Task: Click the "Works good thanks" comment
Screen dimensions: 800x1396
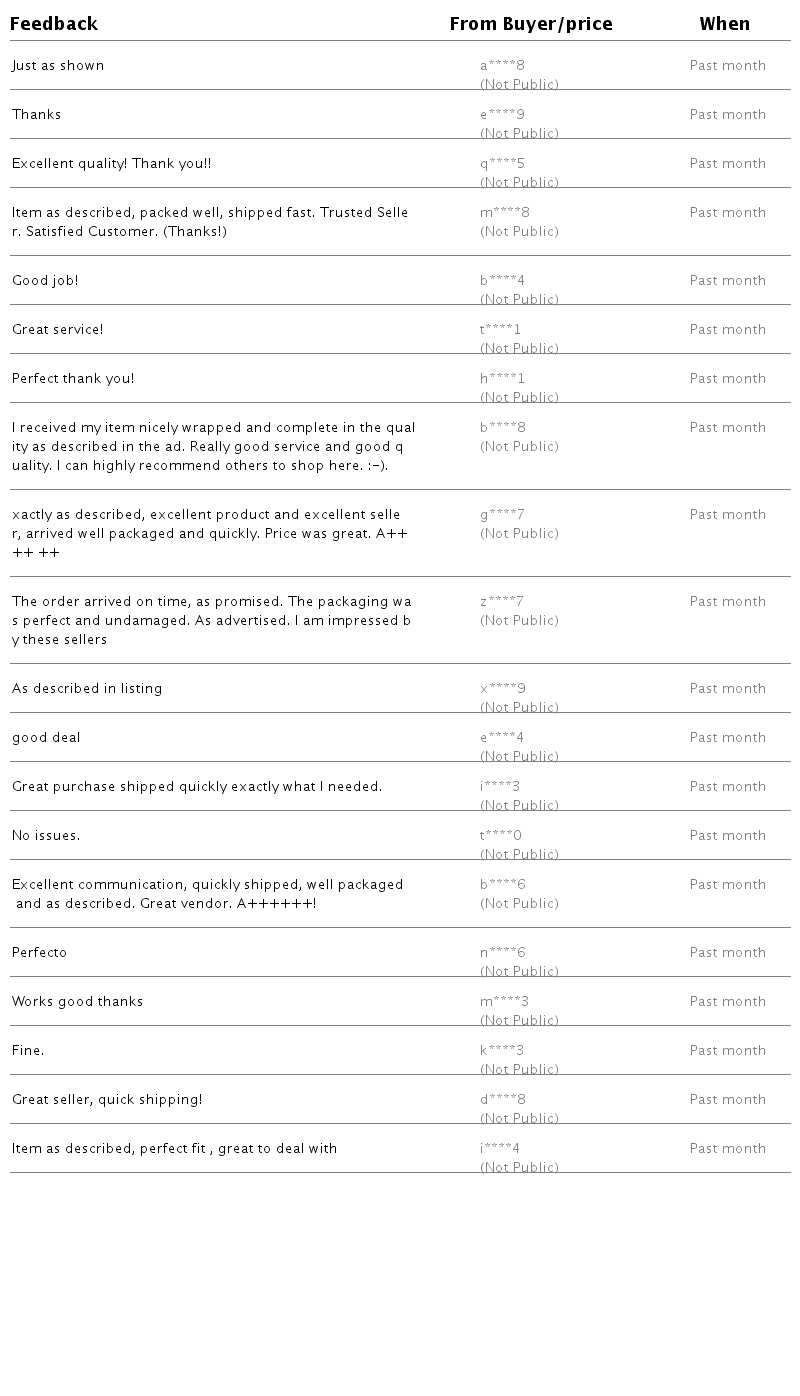Action: tap(77, 1002)
